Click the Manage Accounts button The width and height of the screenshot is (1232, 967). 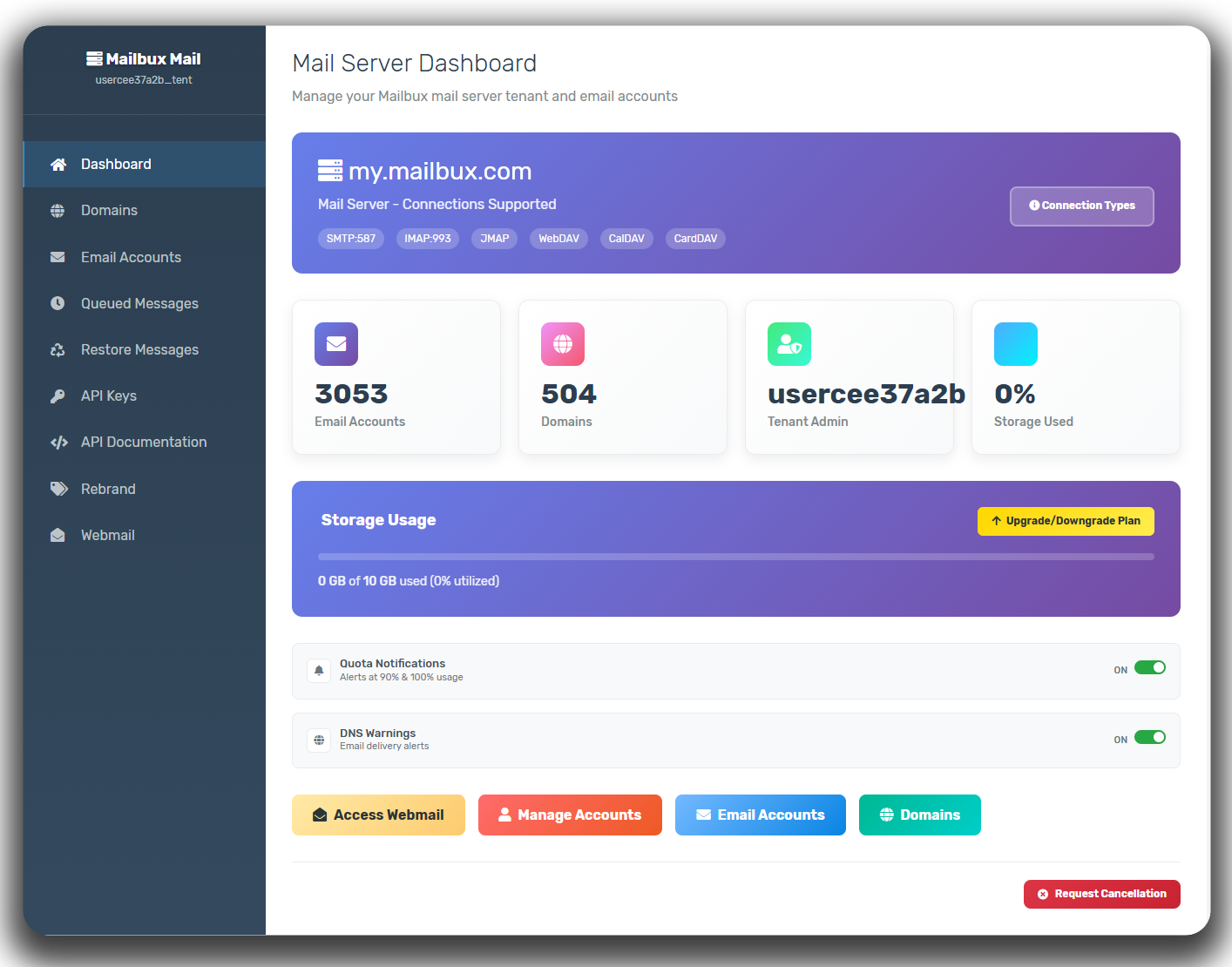pyautogui.click(x=570, y=815)
